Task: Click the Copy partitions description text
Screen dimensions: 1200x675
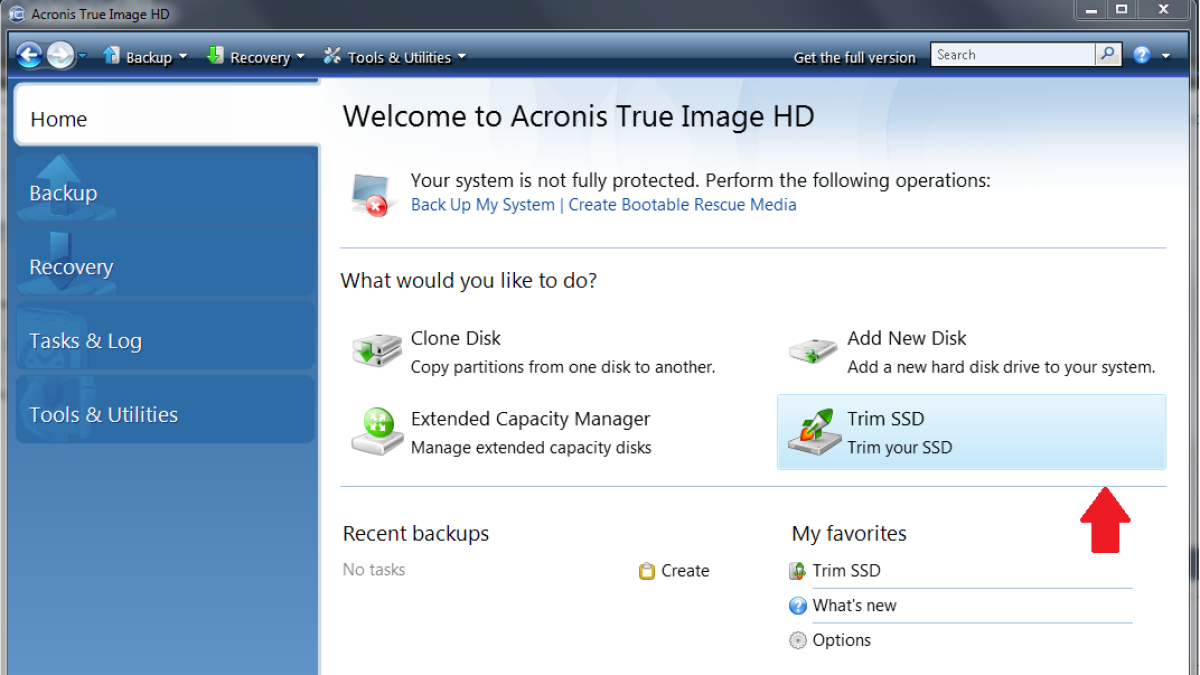Action: click(563, 367)
